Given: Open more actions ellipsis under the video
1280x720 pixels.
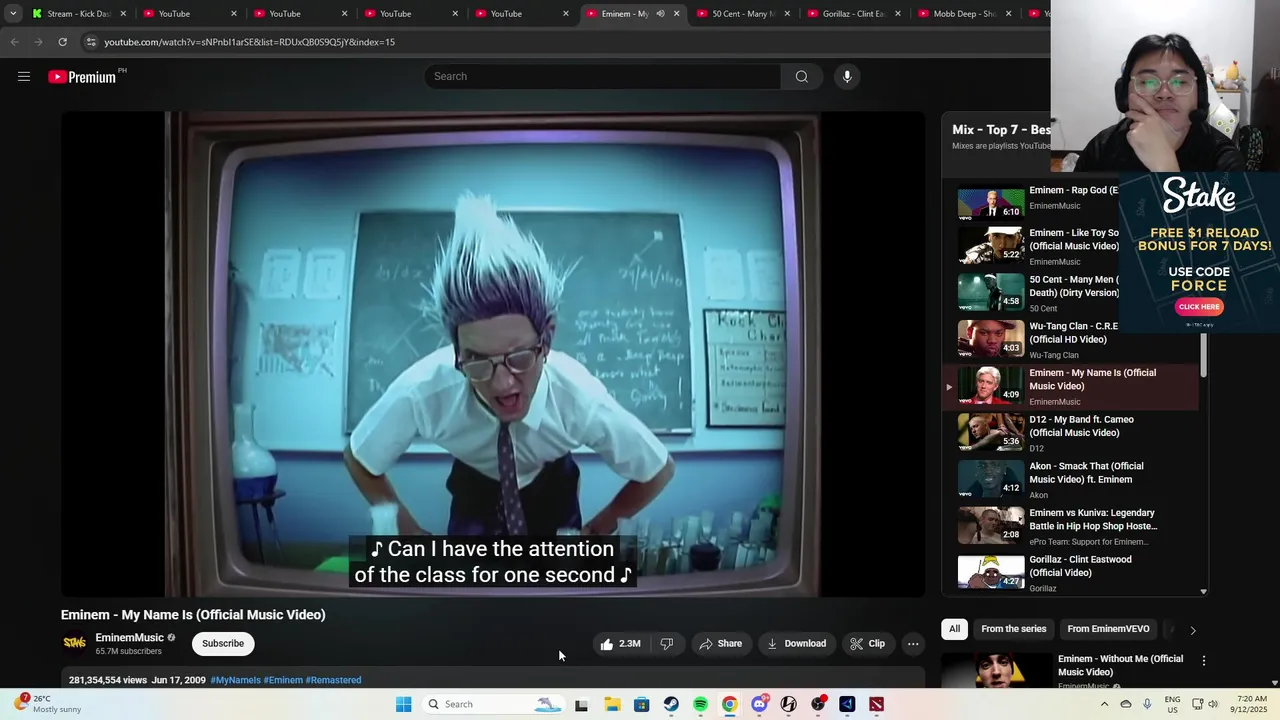Looking at the screenshot, I should [x=913, y=644].
